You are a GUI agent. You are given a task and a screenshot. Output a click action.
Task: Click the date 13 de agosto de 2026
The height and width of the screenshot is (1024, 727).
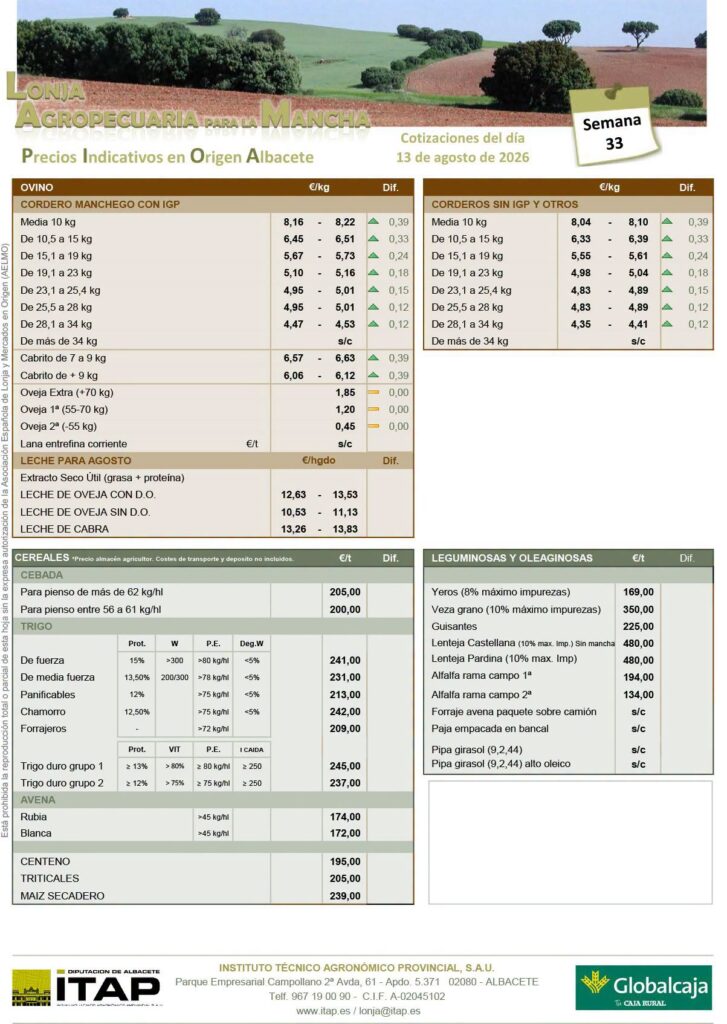(462, 157)
